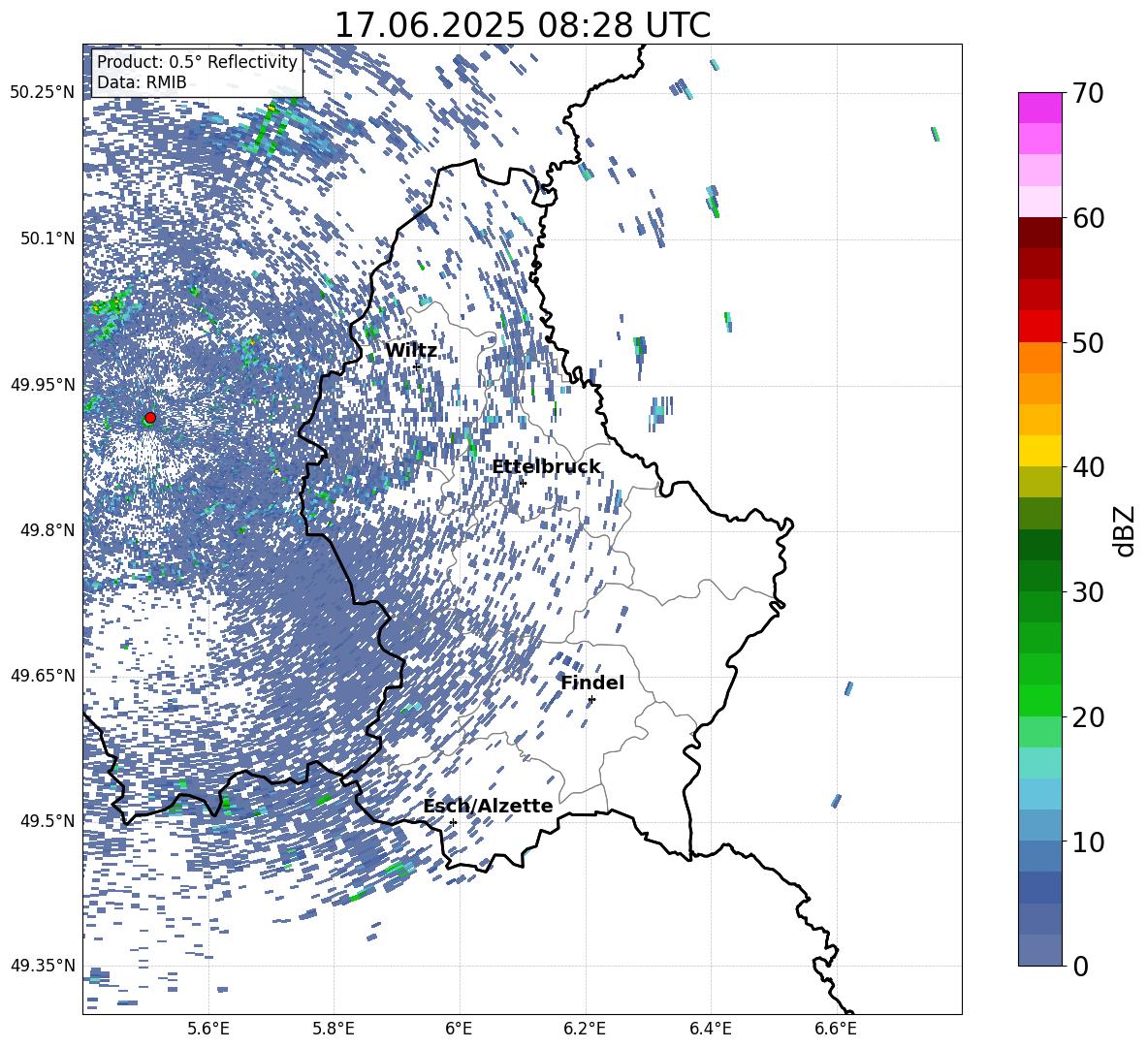Click the dark red colorbar swatch below 60
This screenshot has height=1048, width=1148.
(x=1039, y=233)
